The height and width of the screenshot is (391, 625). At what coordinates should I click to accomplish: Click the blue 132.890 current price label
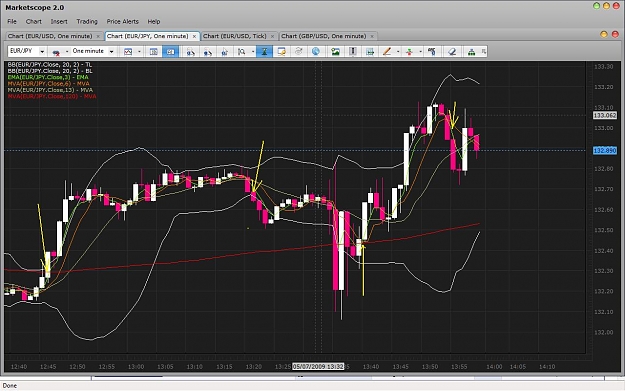tap(605, 151)
